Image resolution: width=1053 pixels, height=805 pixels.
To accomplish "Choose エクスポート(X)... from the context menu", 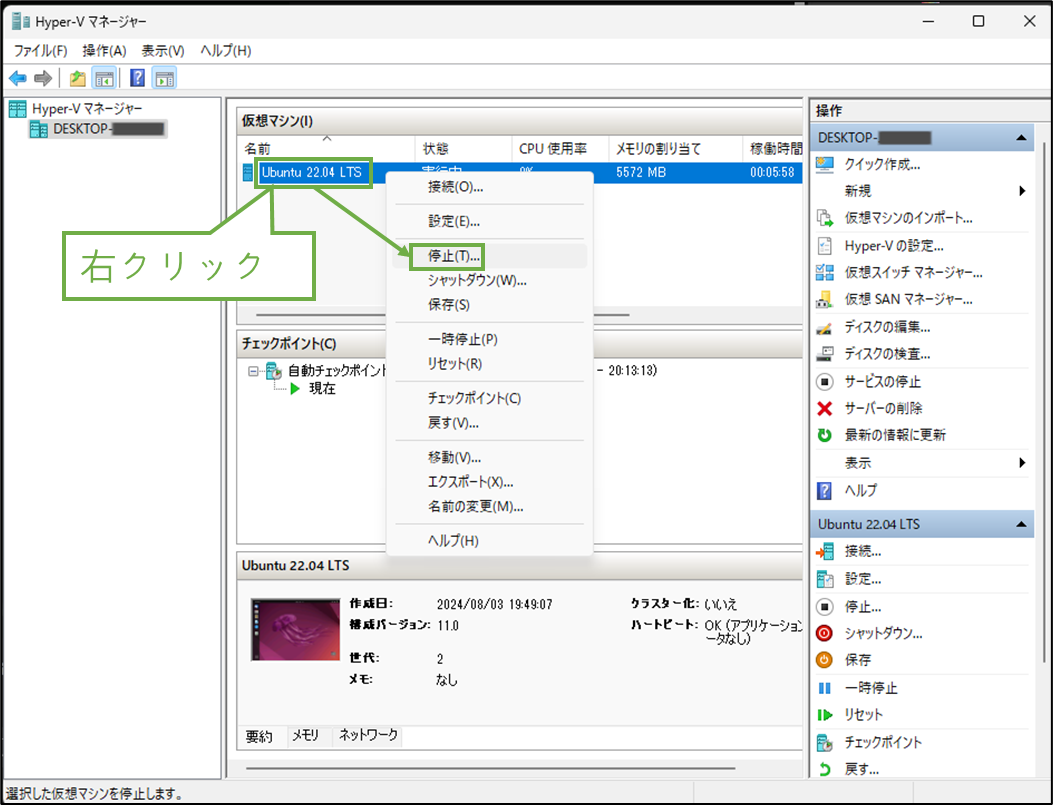I will click(490, 482).
